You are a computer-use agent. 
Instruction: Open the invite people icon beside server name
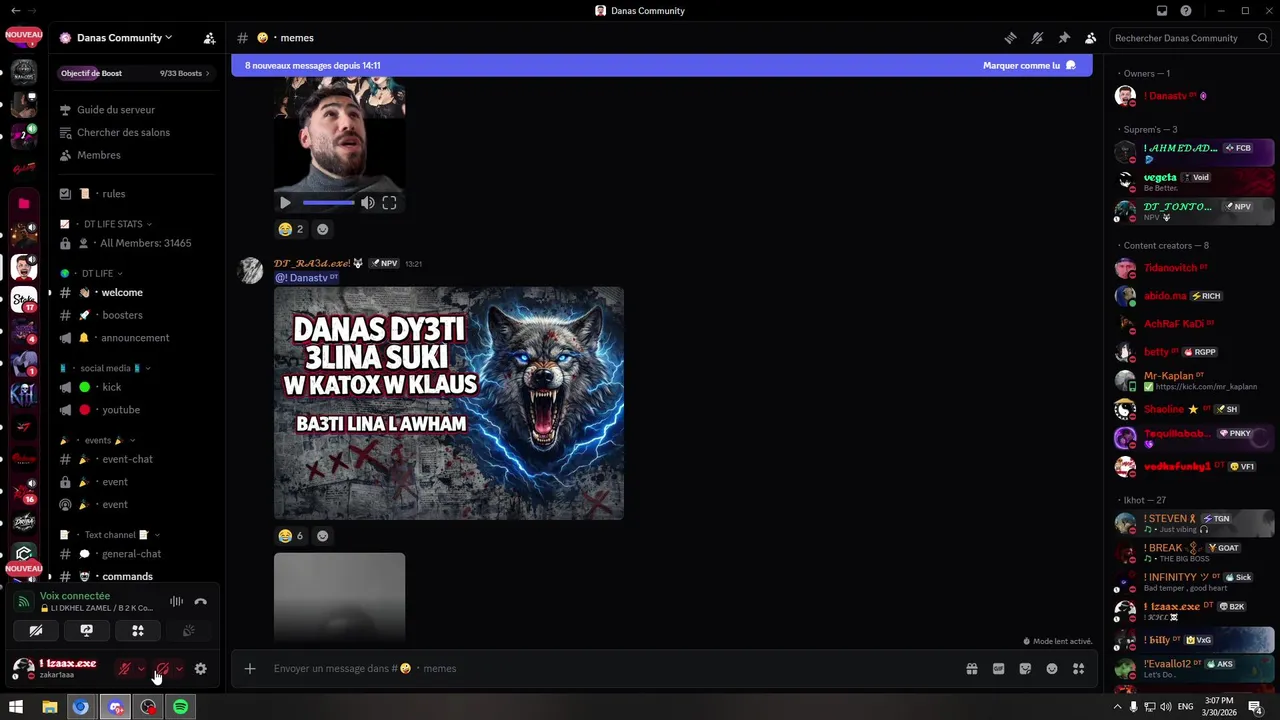tap(209, 38)
